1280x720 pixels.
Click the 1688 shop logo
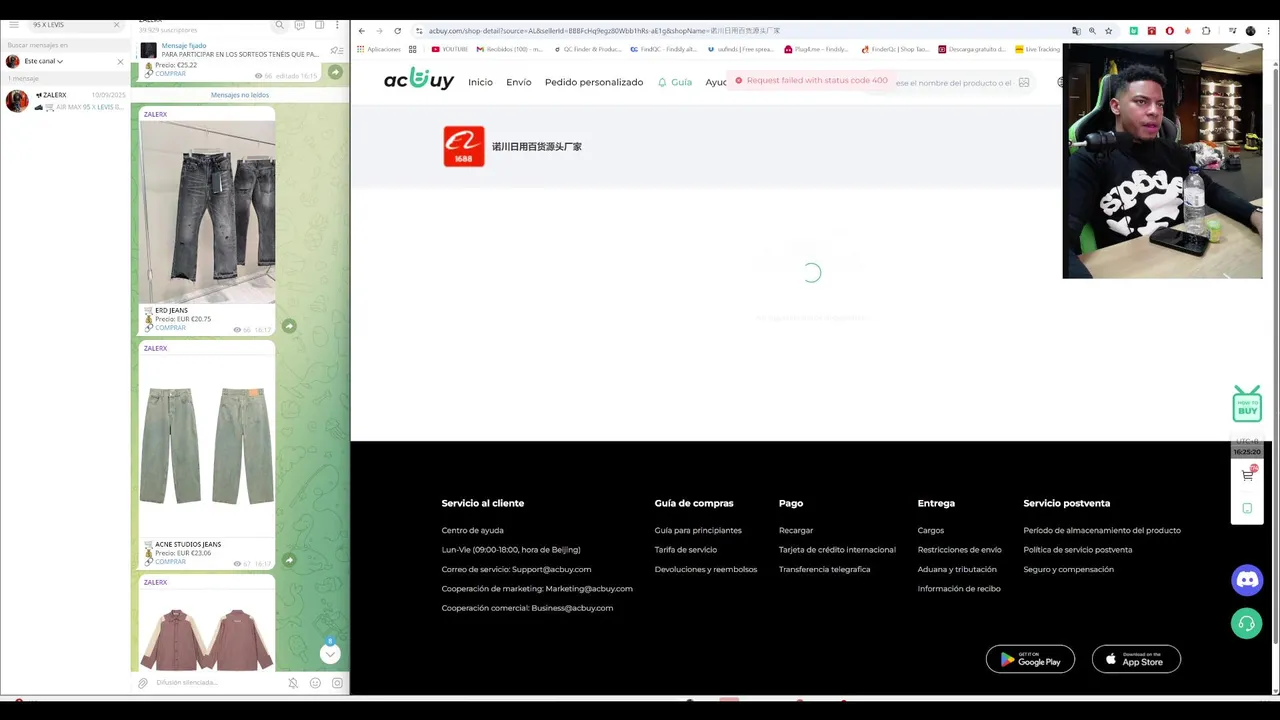coord(464,146)
